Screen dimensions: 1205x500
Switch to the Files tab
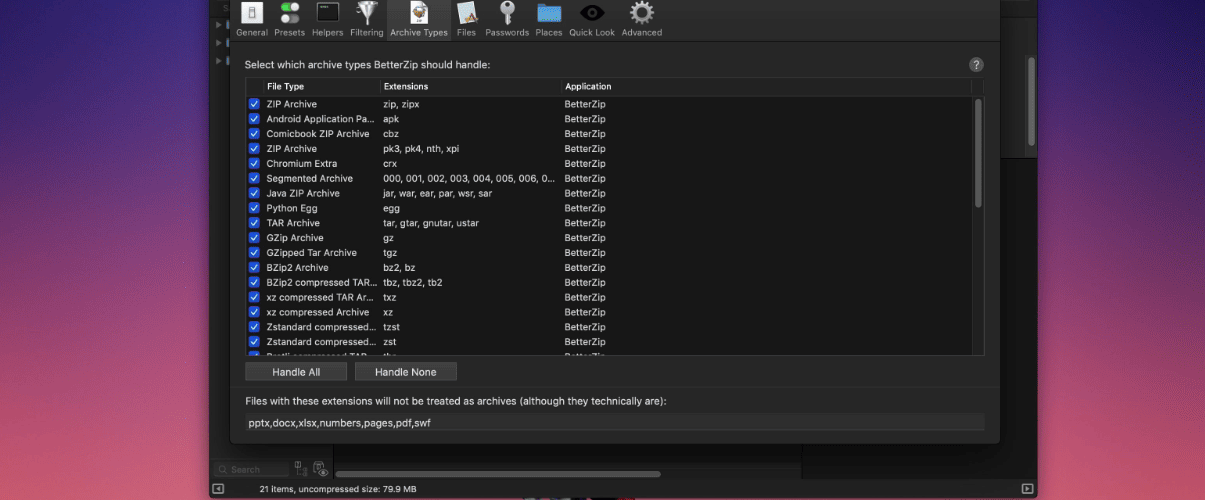[x=466, y=19]
